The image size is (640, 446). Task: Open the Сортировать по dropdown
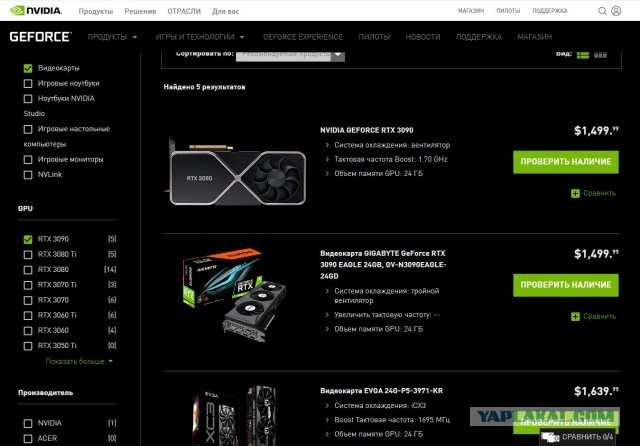point(290,55)
